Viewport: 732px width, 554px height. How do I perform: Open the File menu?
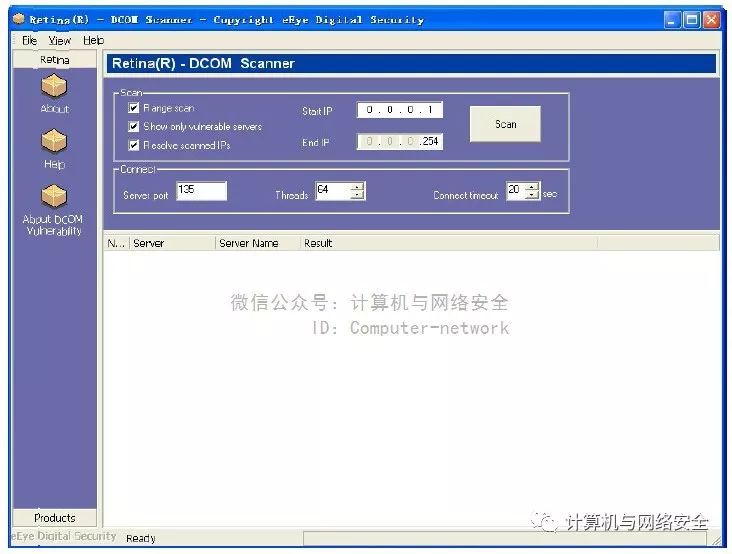pos(29,41)
